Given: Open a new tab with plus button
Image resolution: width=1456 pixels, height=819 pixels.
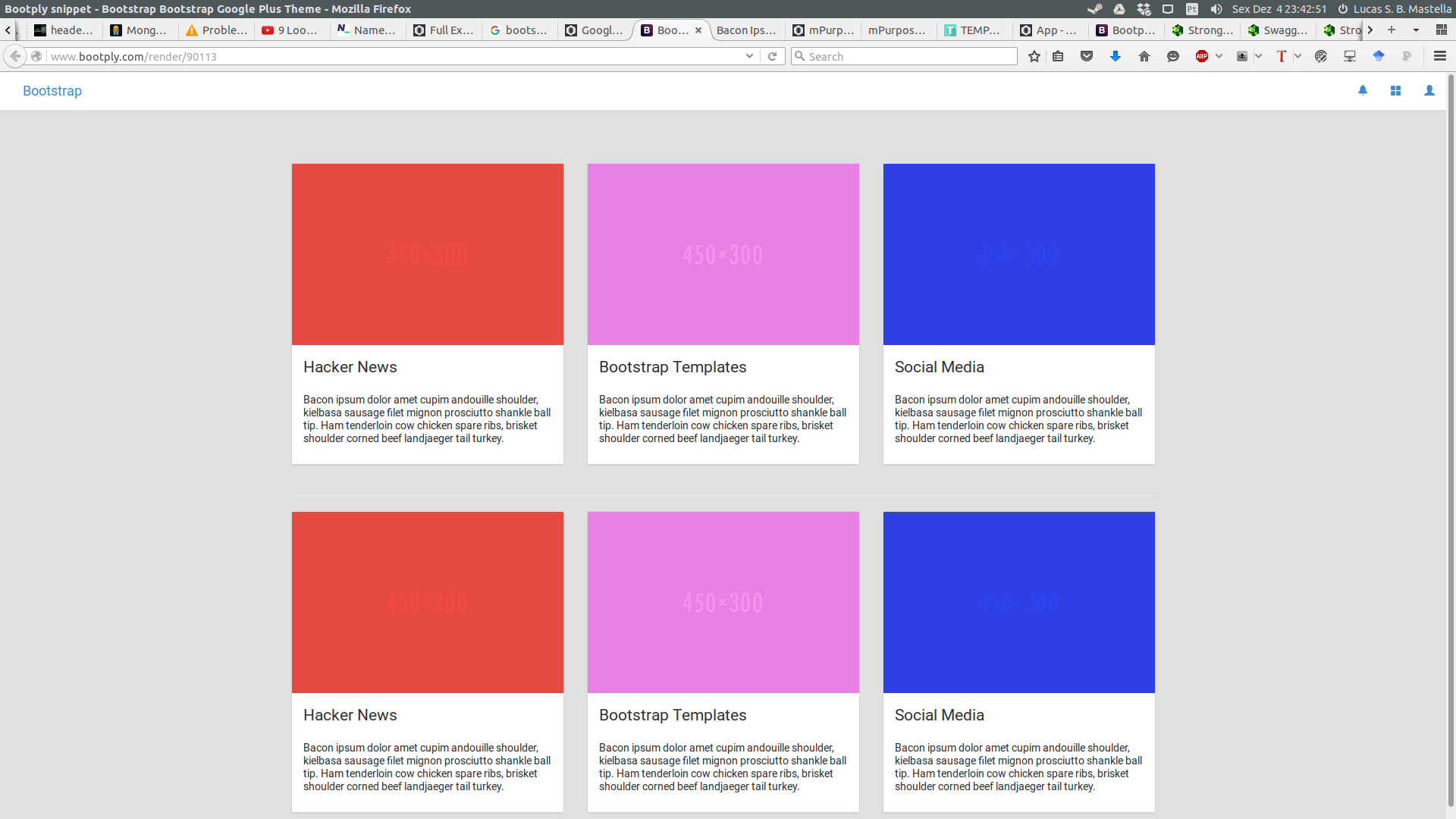Looking at the screenshot, I should pyautogui.click(x=1392, y=30).
